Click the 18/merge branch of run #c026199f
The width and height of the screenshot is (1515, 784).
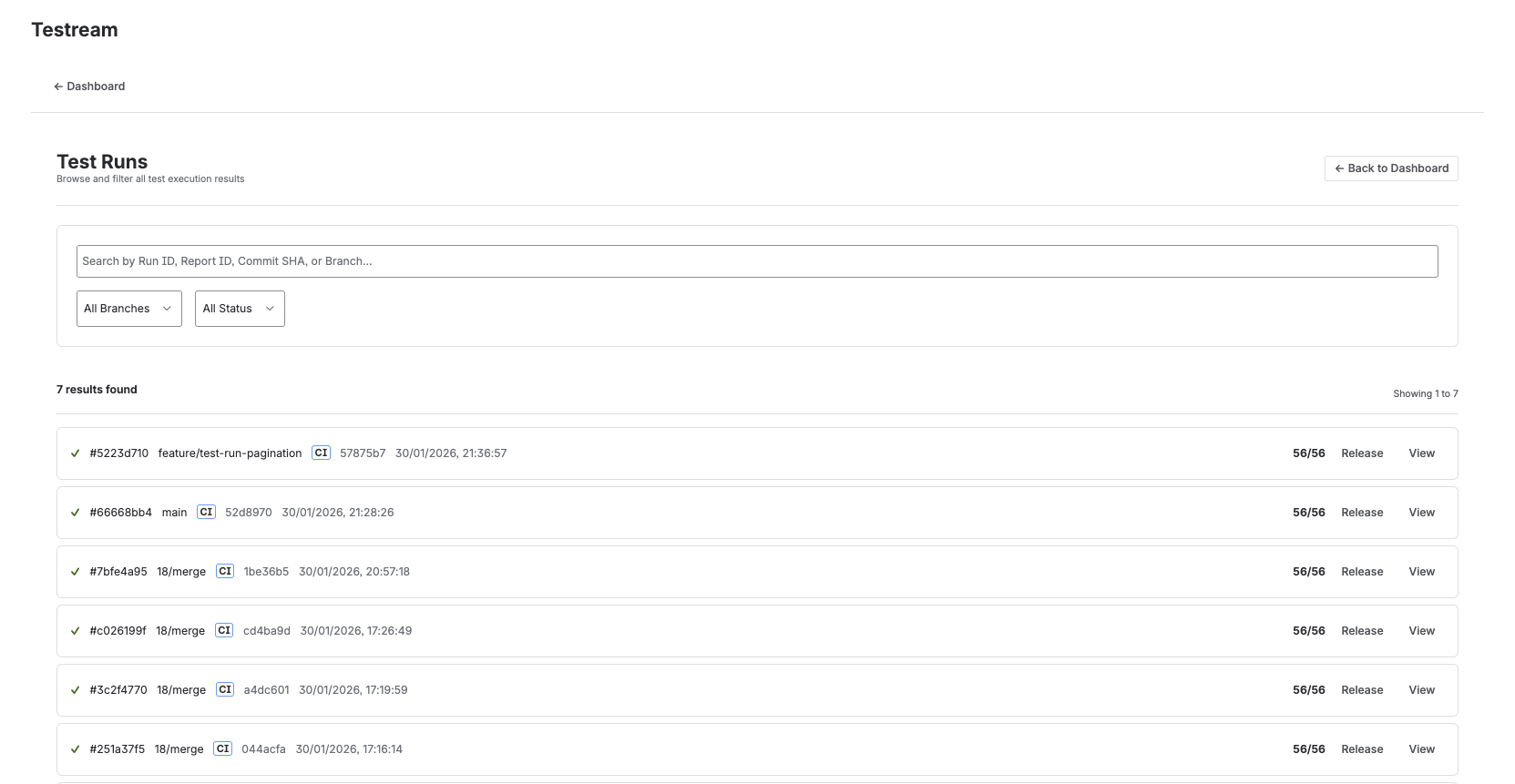point(180,631)
